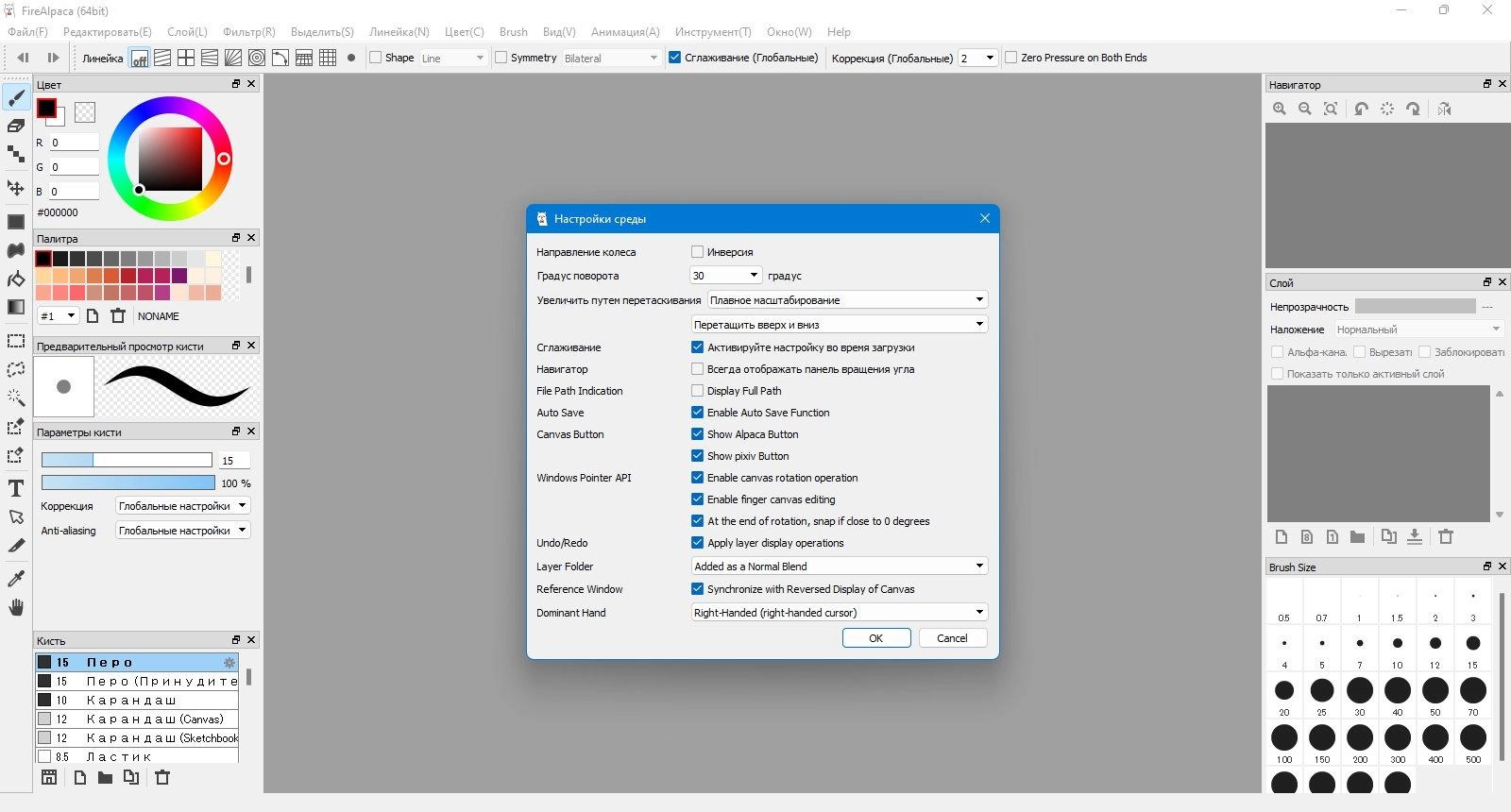The height and width of the screenshot is (812, 1511).
Task: Click the brush size slider
Action: point(127,460)
